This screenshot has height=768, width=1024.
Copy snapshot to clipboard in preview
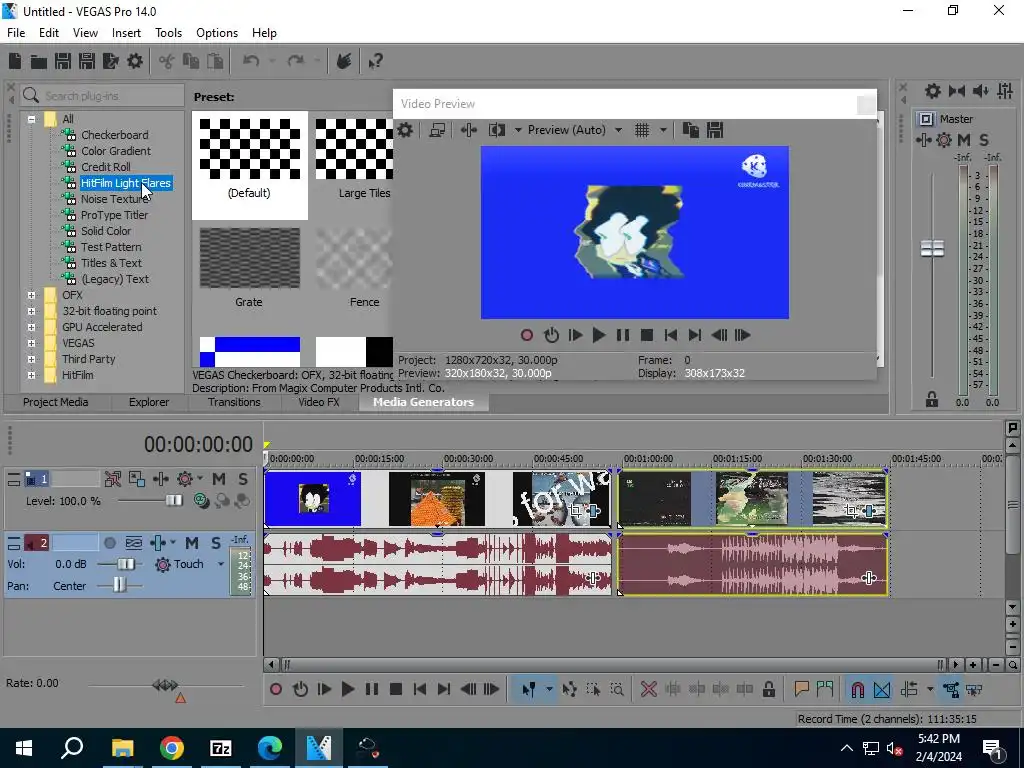pos(690,130)
